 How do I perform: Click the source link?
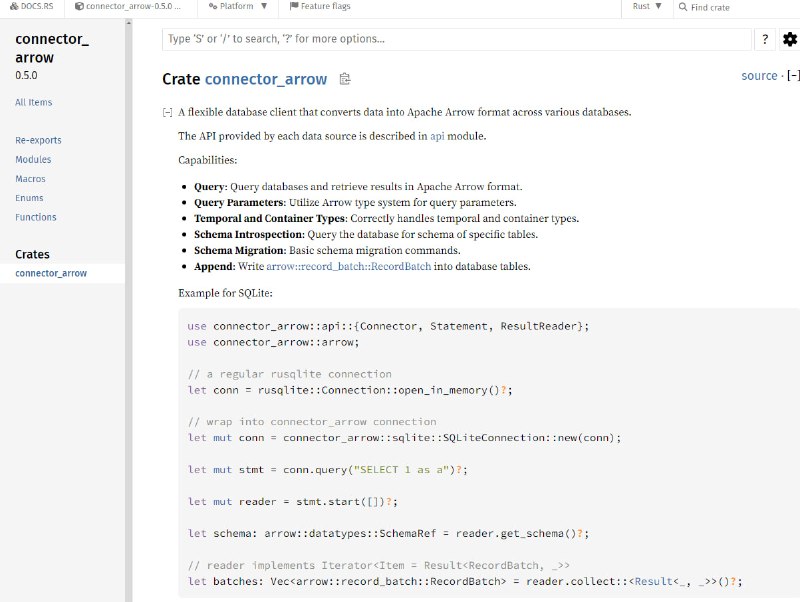[x=759, y=76]
